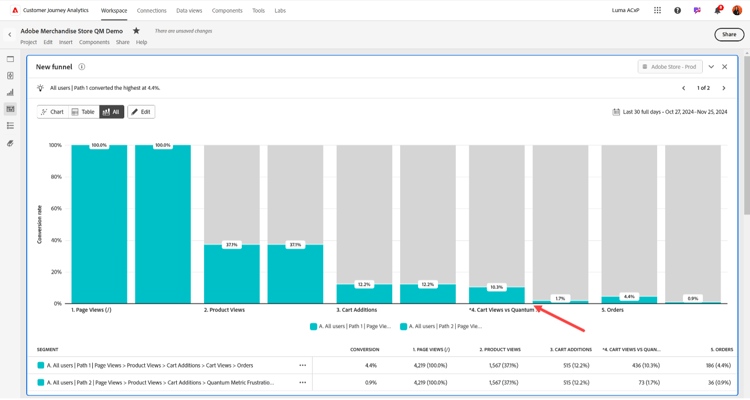Open the apps grid switcher
The height and width of the screenshot is (400, 750).
click(x=657, y=11)
